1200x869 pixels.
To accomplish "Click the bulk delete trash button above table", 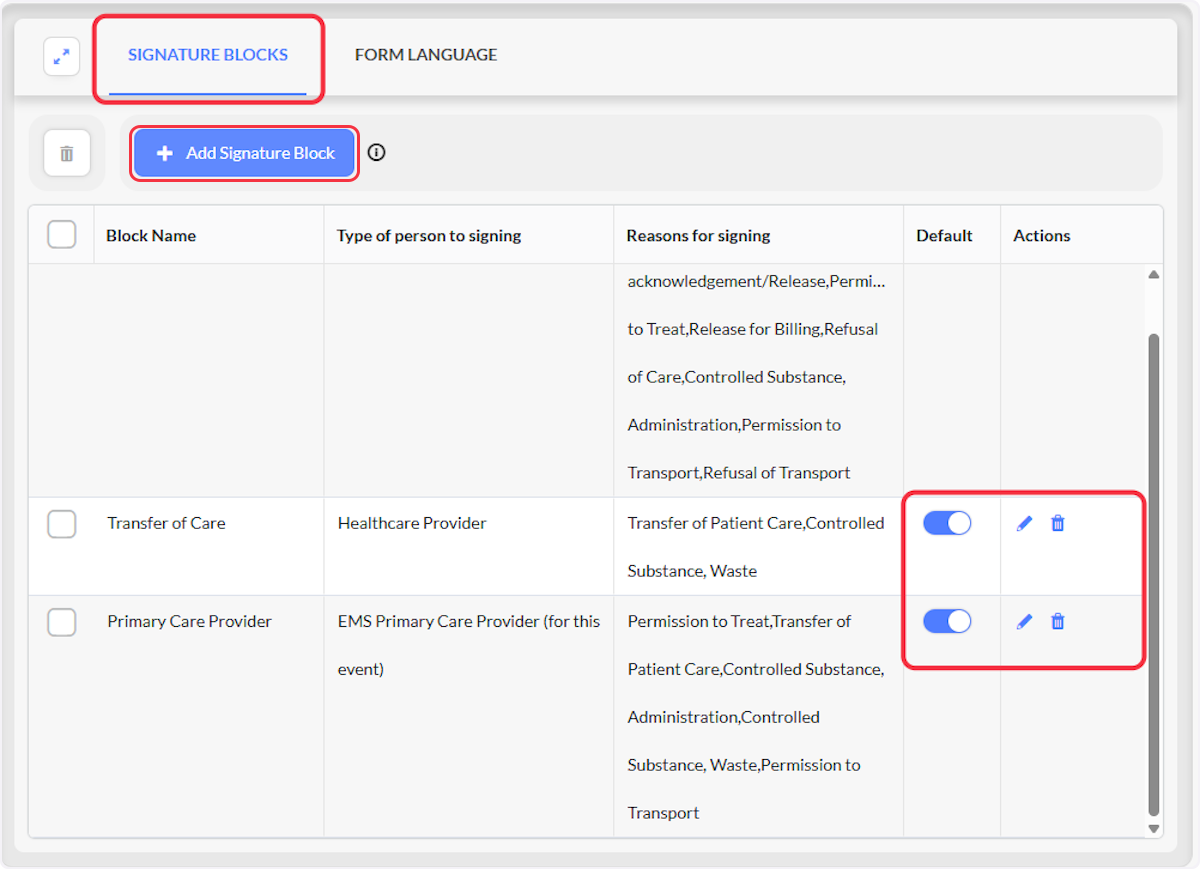I will [67, 154].
